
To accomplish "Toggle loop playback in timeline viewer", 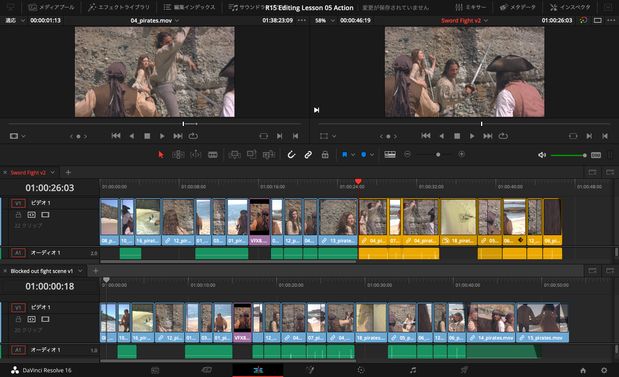I will (503, 136).
